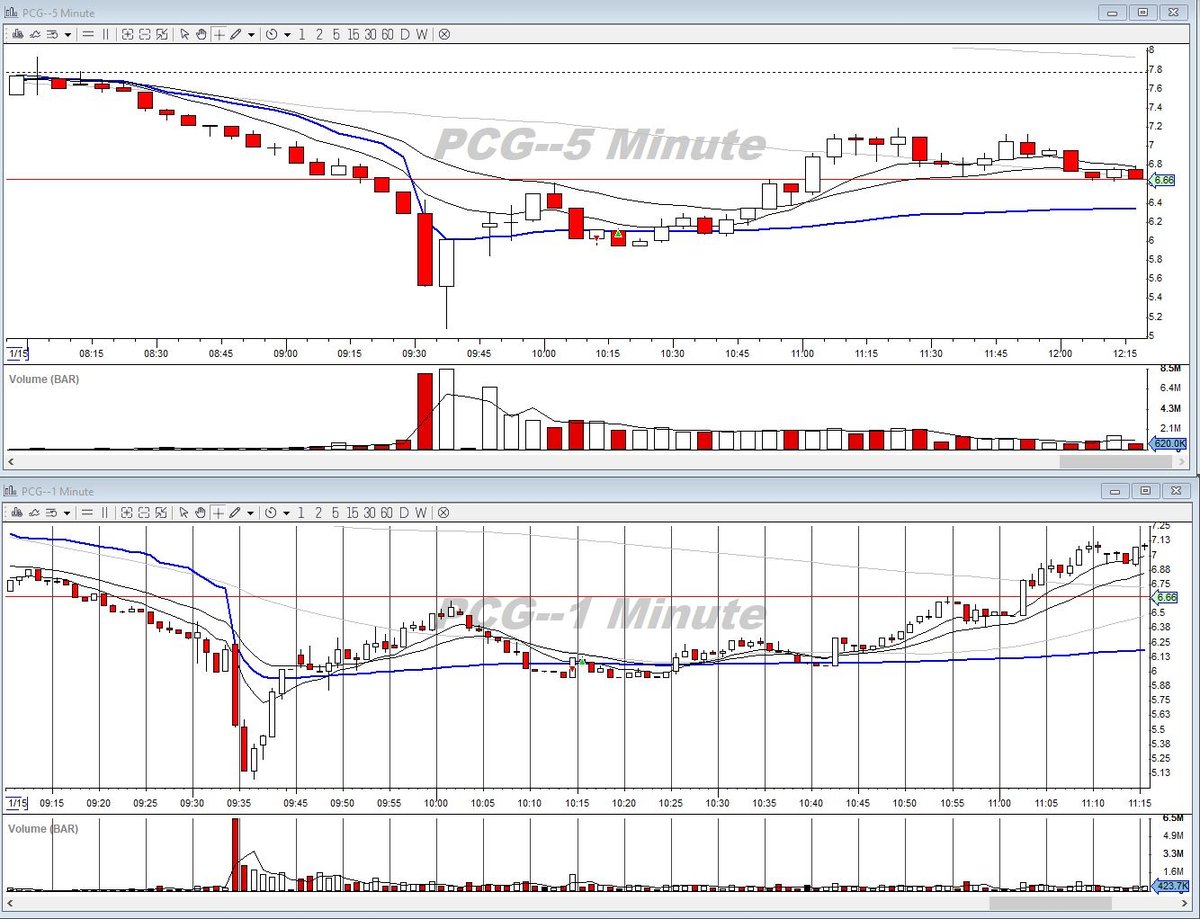Select vertical line tool in 5 Minute toolbar
The height and width of the screenshot is (919, 1200).
tap(105, 34)
